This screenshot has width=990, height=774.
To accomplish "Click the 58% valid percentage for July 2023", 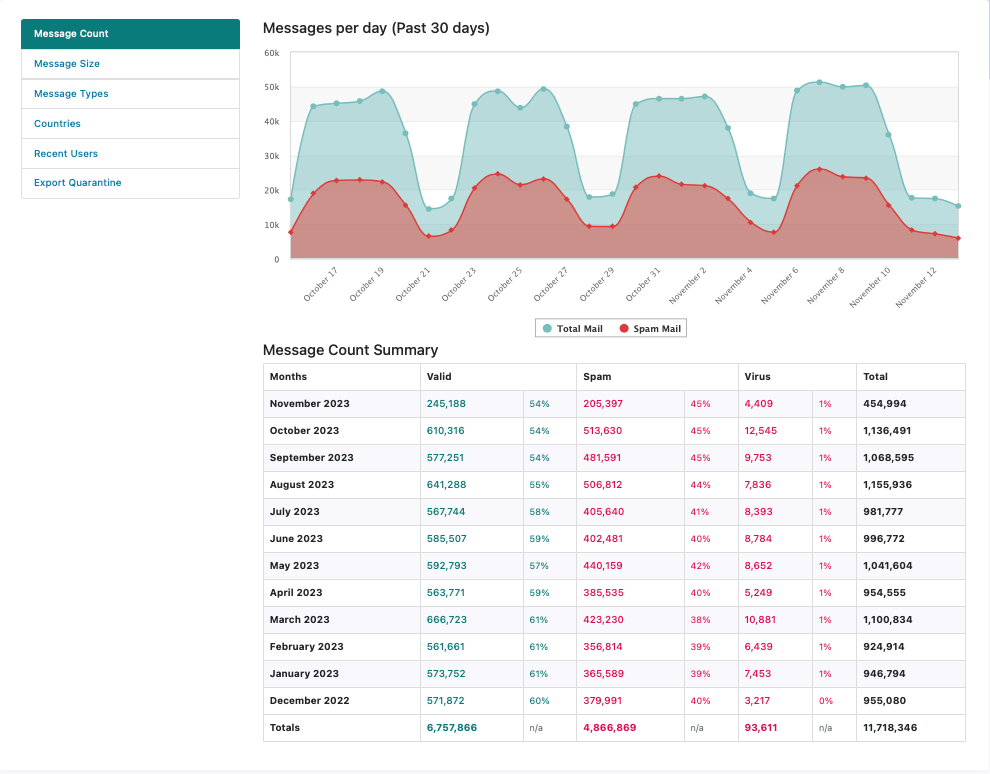I will coord(539,512).
